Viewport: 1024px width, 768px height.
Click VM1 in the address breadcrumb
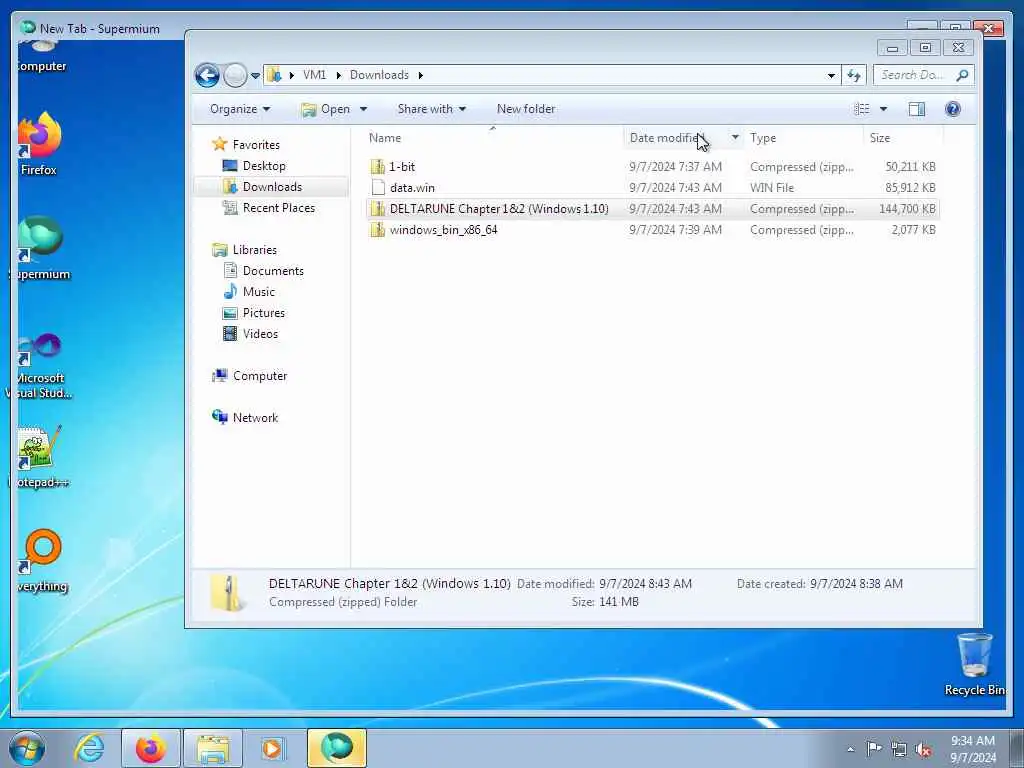click(x=314, y=75)
